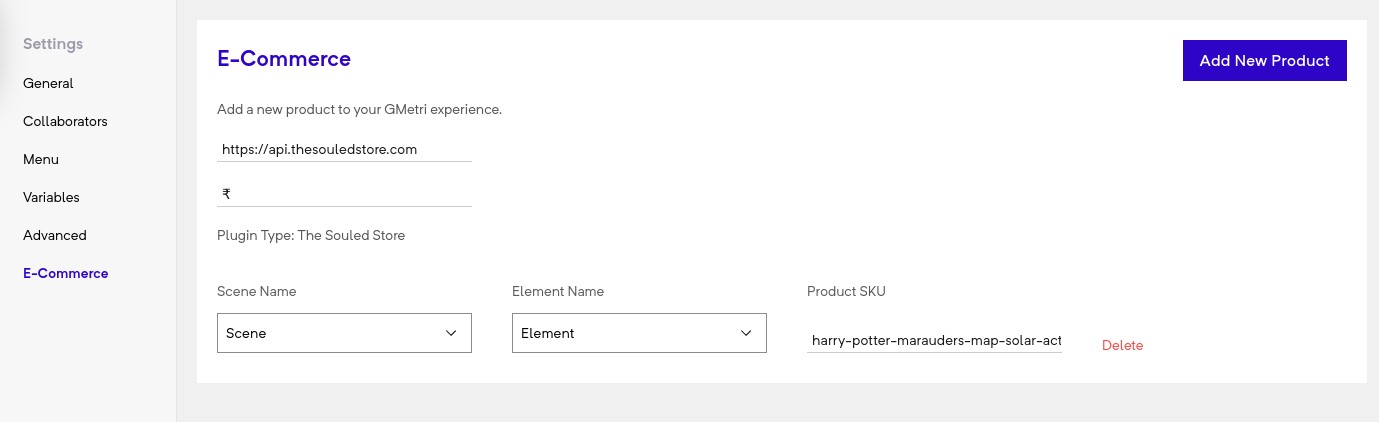
Task: Open the General settings page
Action: coord(48,83)
